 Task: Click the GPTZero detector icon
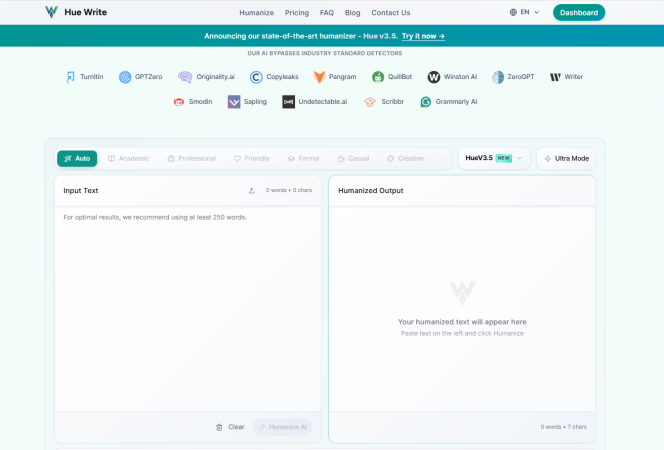pos(125,76)
